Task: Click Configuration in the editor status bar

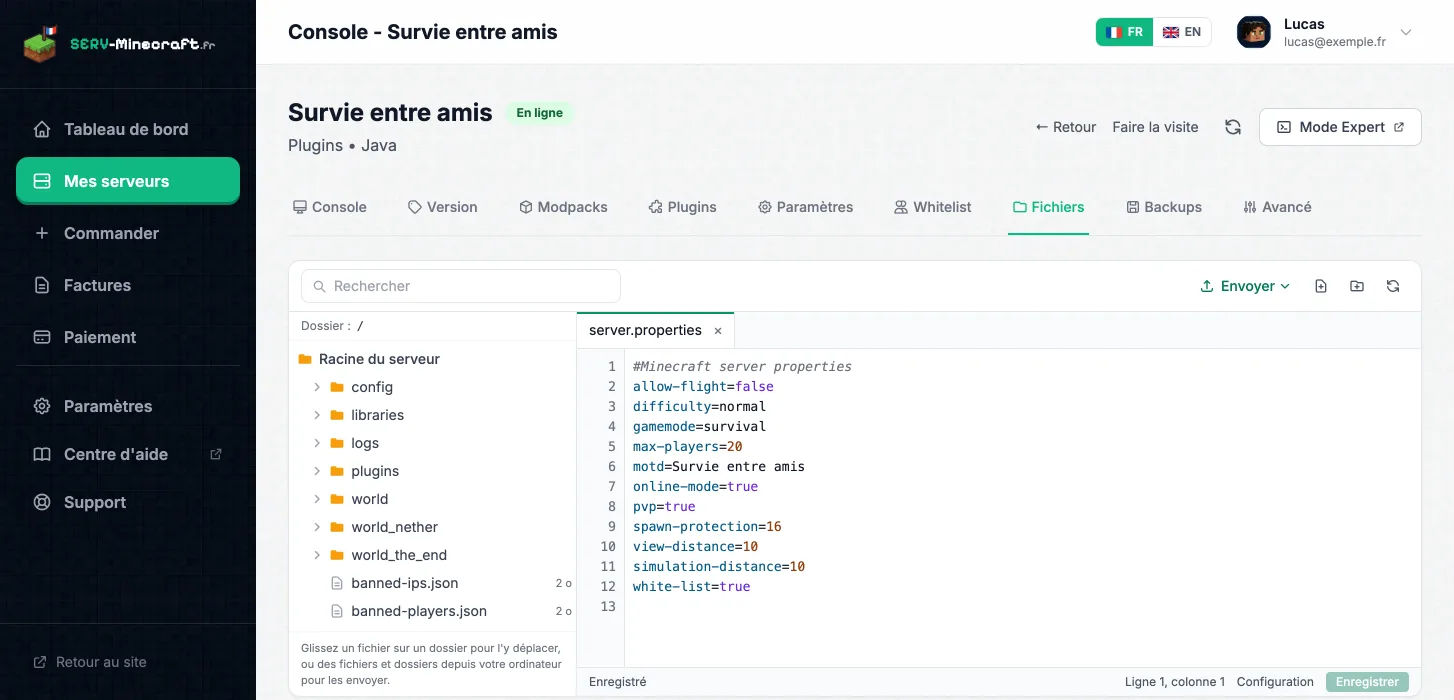Action: click(1275, 682)
